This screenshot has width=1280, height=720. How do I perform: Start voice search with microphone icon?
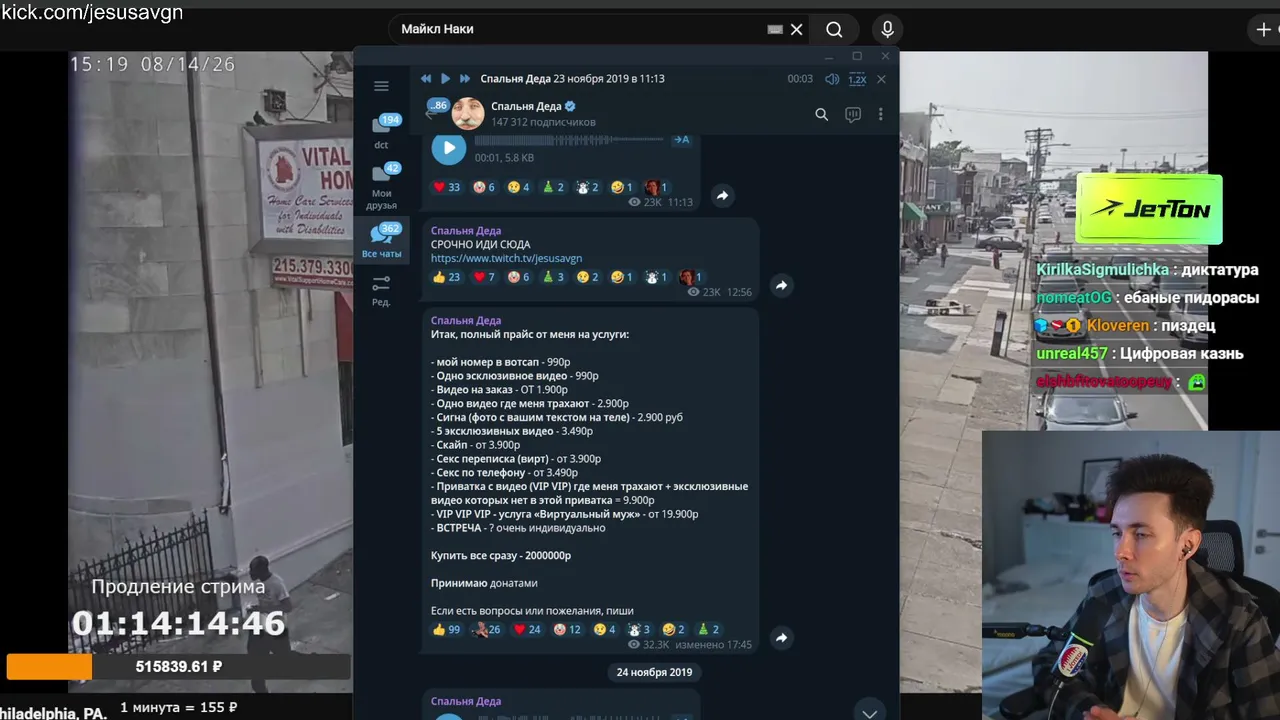click(x=887, y=29)
